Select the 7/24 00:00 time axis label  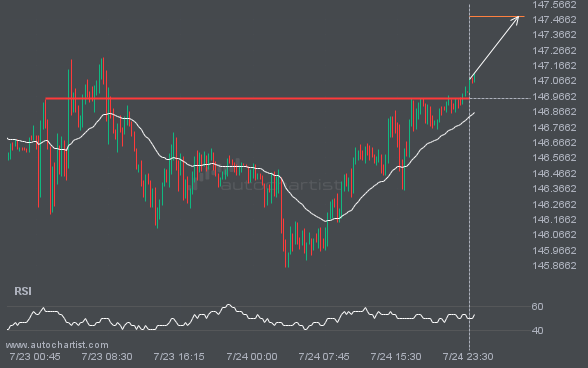[252, 356]
